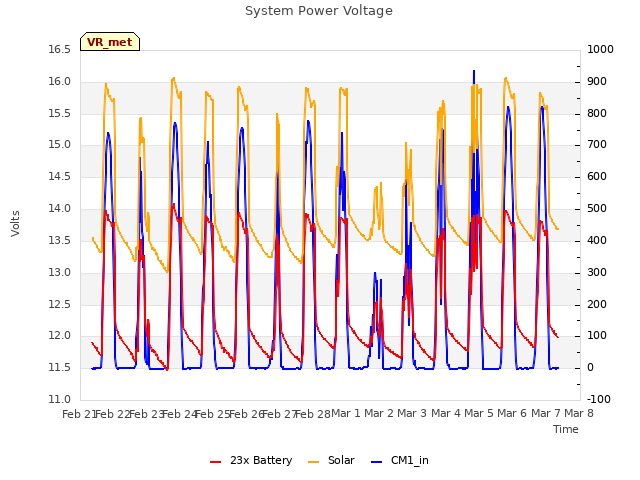The image size is (640, 480).
Task: Click the 'Solar' legend label
Action: coord(341,460)
